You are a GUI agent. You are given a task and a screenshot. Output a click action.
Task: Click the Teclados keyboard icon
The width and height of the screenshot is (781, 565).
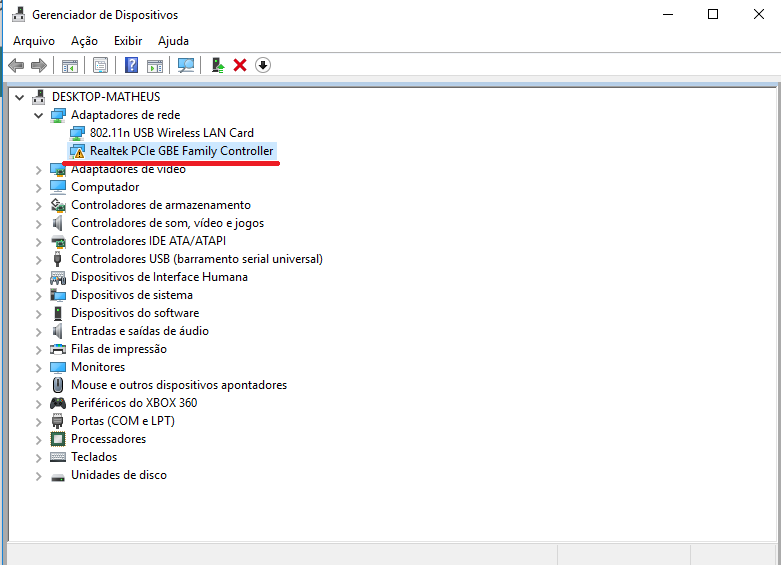click(58, 457)
